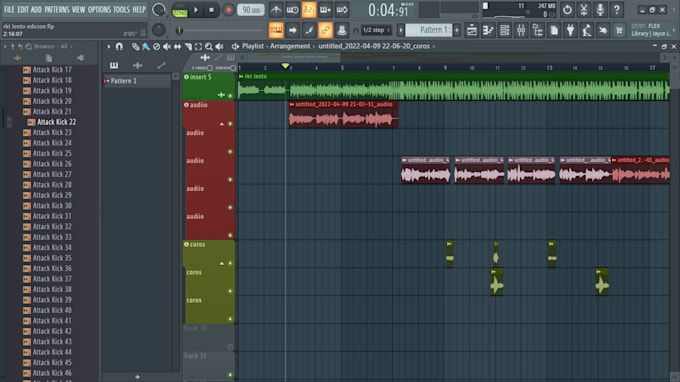Viewport: 680px width, 382px height.
Task: Open the Pattern 1 selector dropdown
Action: 430,30
